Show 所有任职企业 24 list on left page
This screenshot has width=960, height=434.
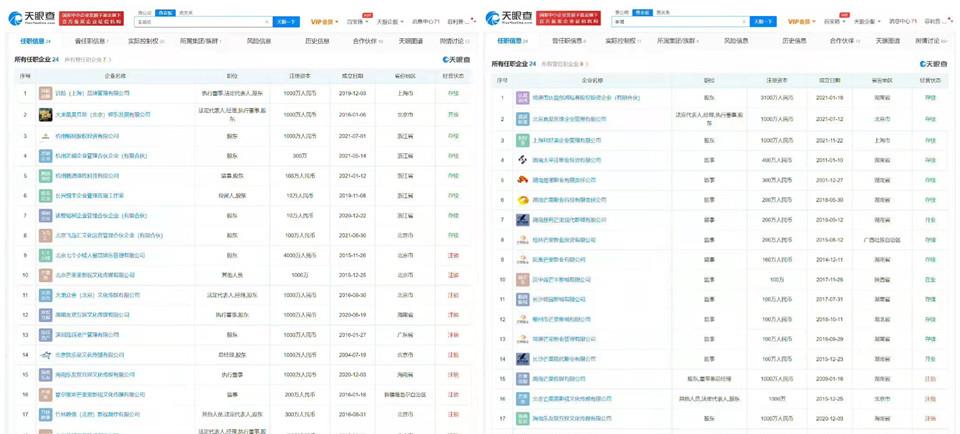click(x=37, y=59)
